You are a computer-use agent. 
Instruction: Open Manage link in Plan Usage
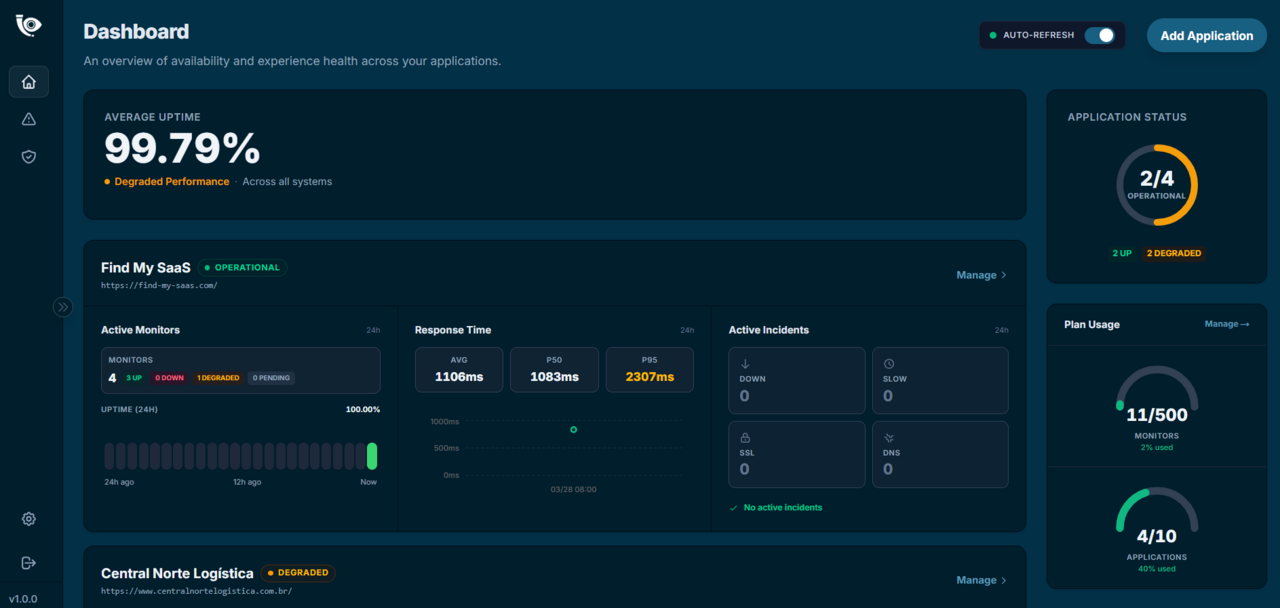click(1227, 324)
